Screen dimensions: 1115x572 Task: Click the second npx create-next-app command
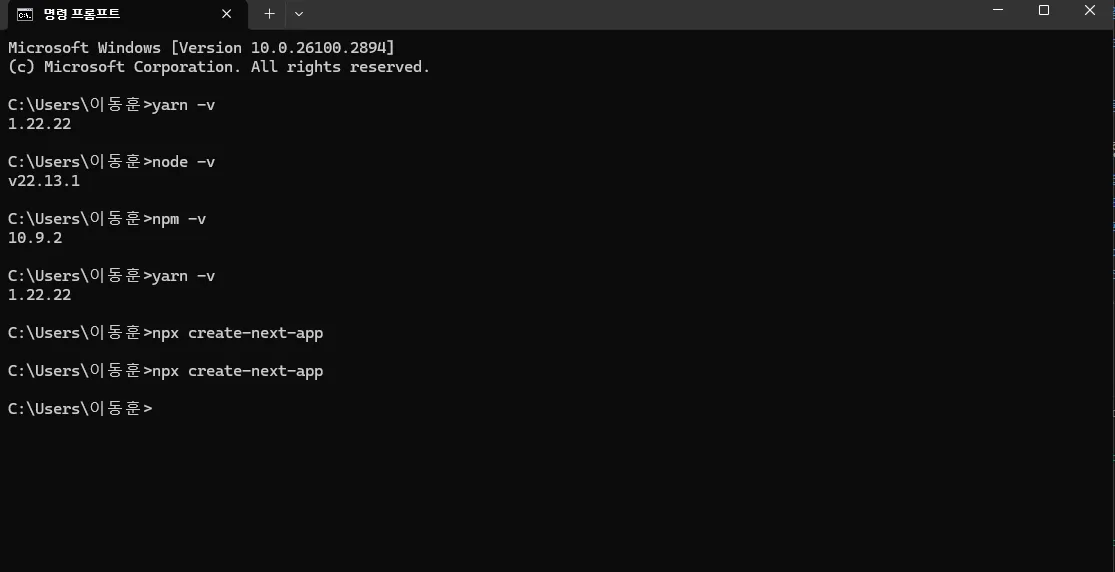pos(237,371)
